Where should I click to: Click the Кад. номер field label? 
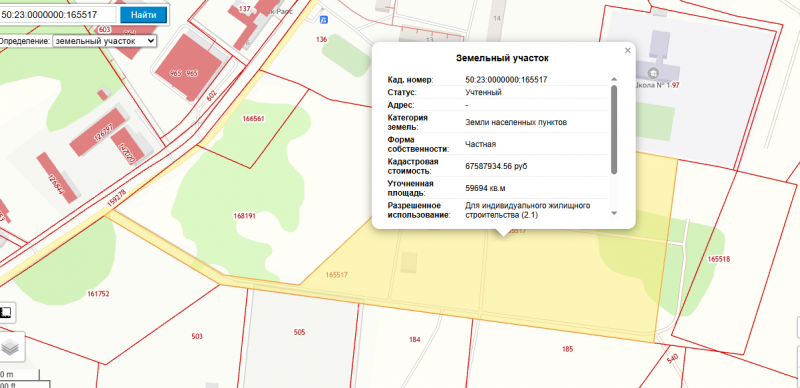click(x=411, y=80)
